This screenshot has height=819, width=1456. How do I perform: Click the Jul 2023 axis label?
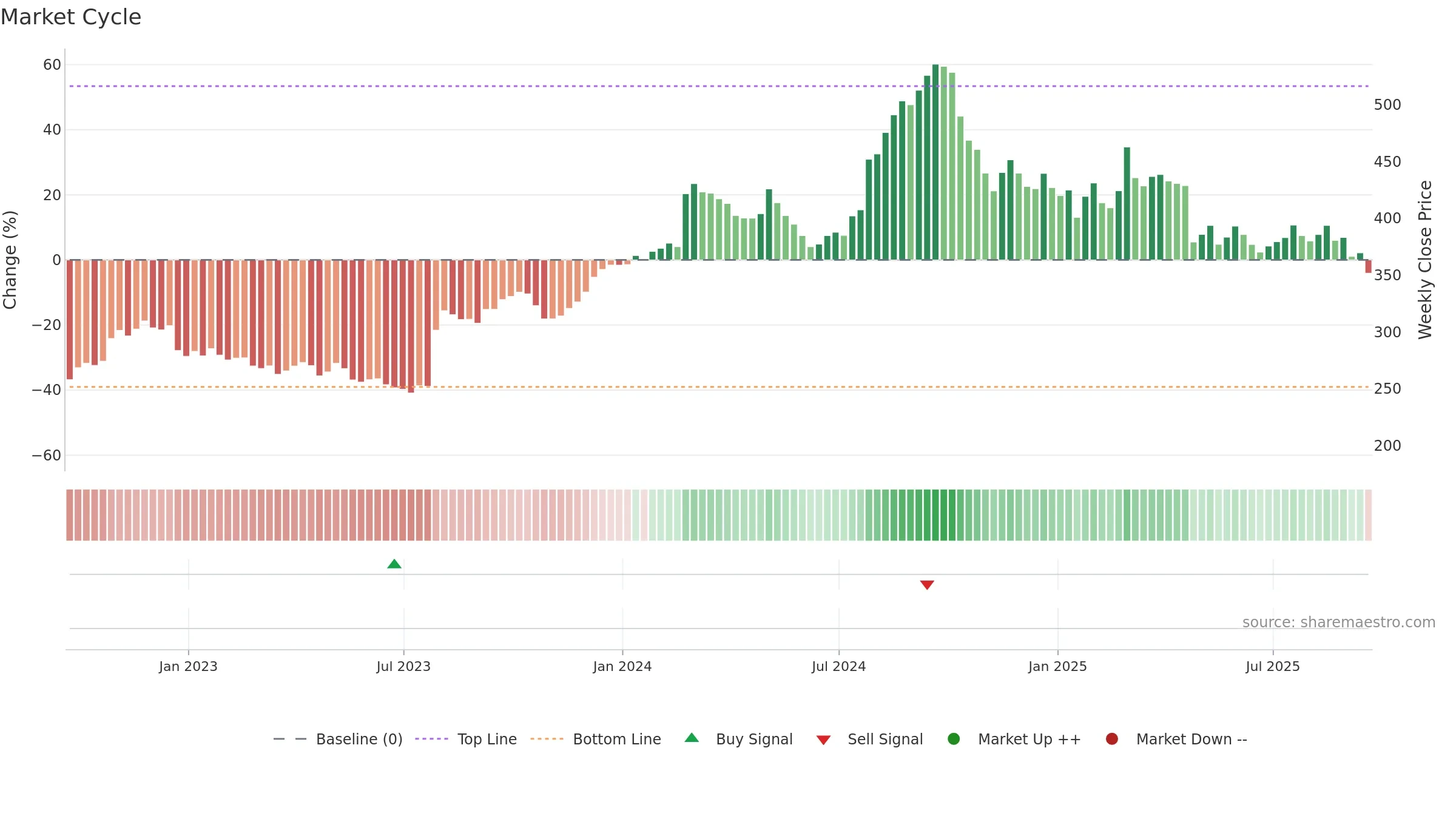[403, 666]
